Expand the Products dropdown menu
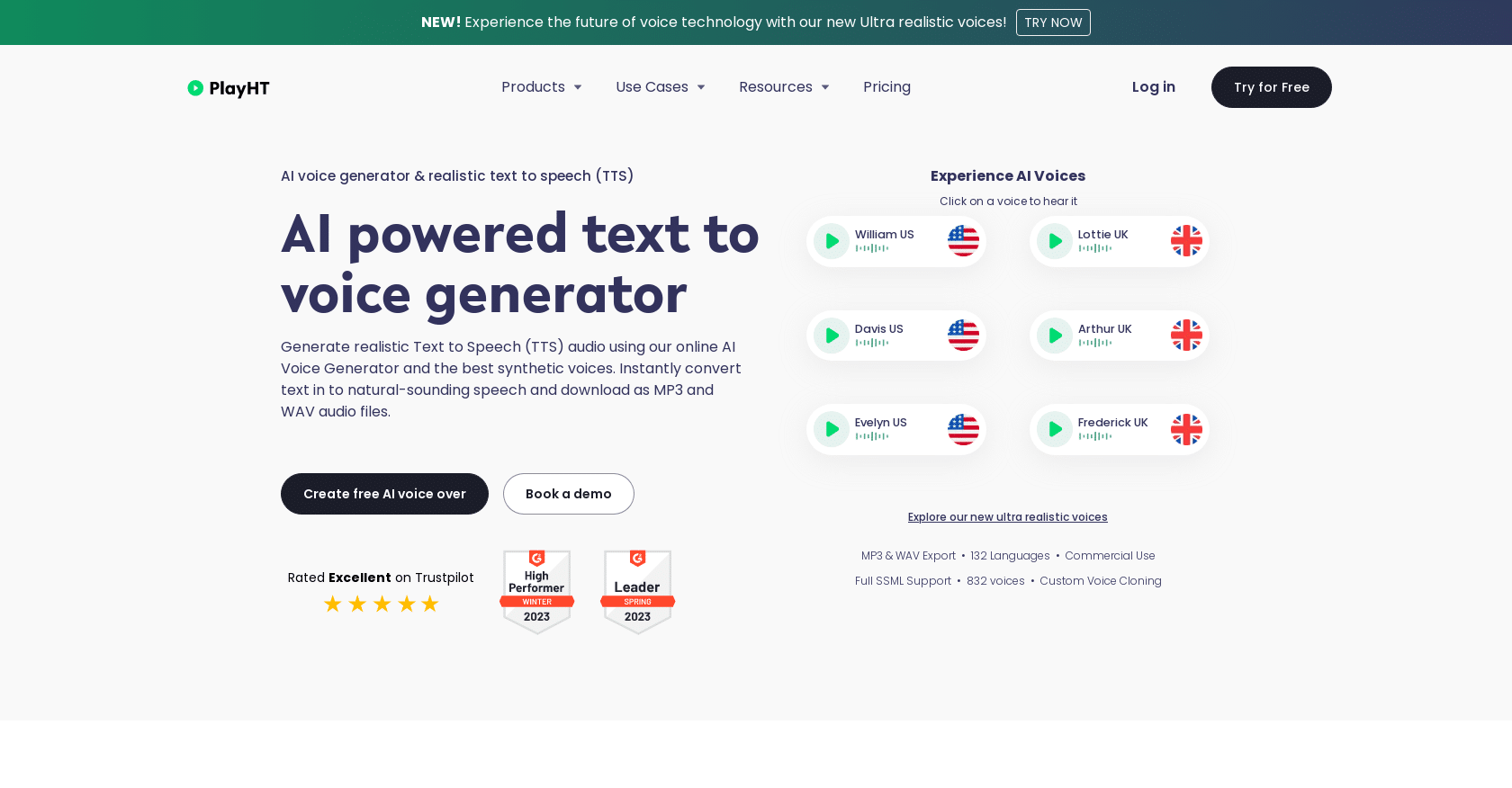 click(x=542, y=87)
